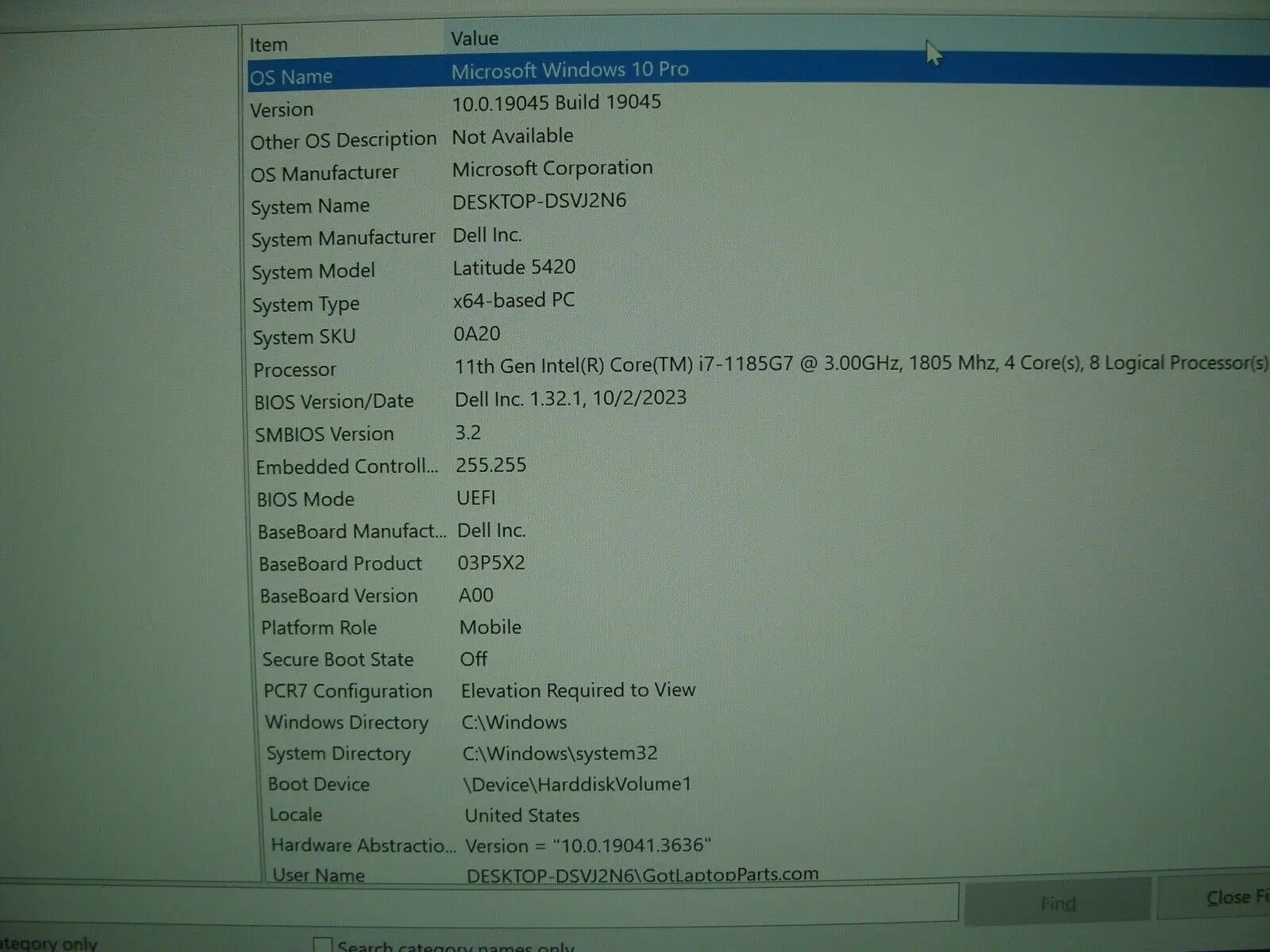Select value C:\Windows\system32
The width and height of the screenshot is (1270, 952).
(560, 753)
